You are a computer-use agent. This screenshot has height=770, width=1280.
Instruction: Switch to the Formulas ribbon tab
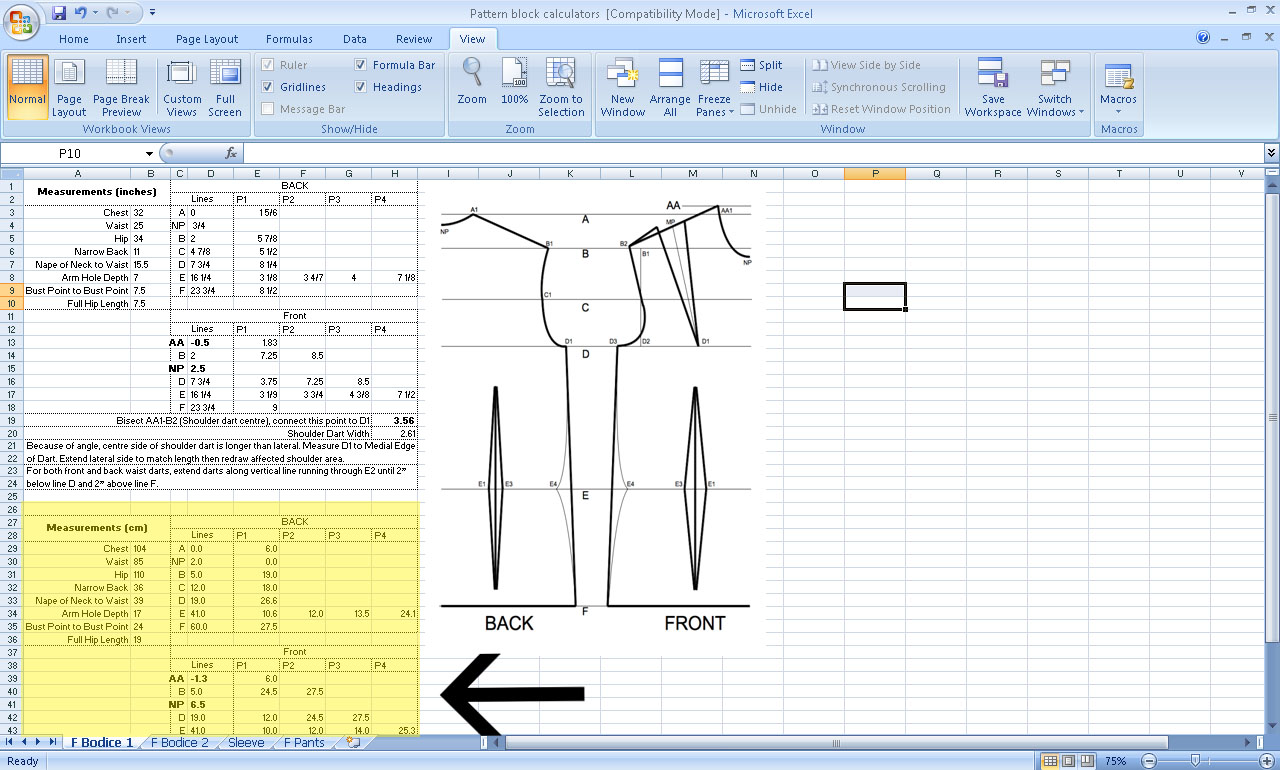(289, 38)
